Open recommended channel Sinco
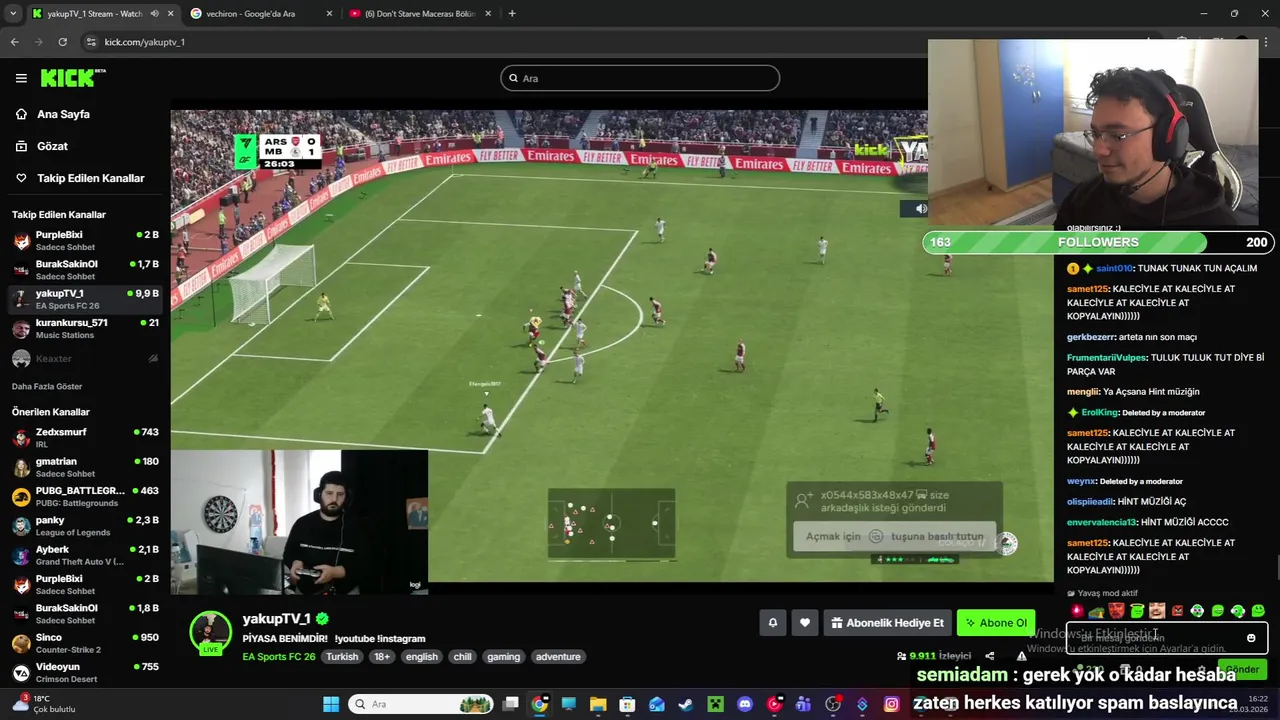The height and width of the screenshot is (720, 1280). point(85,643)
